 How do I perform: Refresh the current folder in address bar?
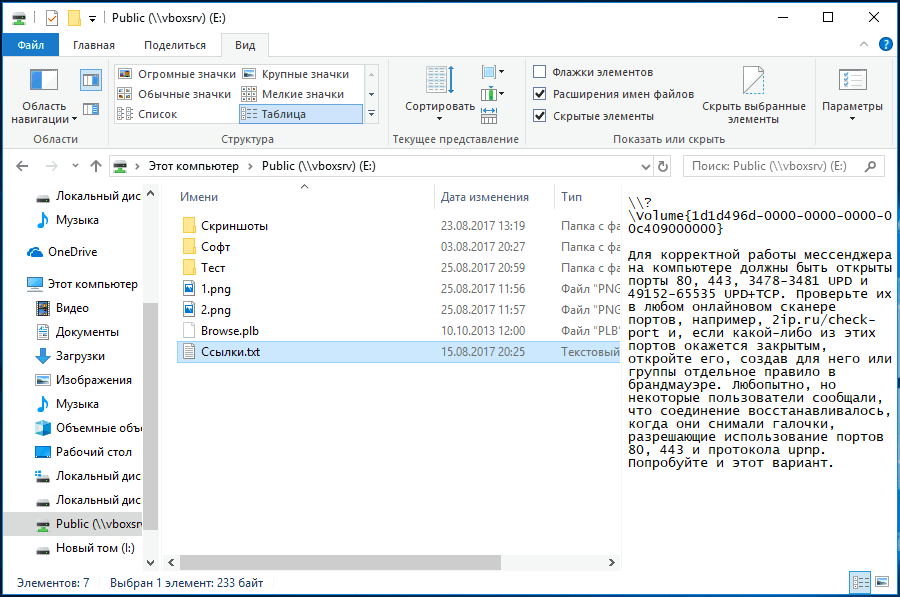tap(662, 166)
